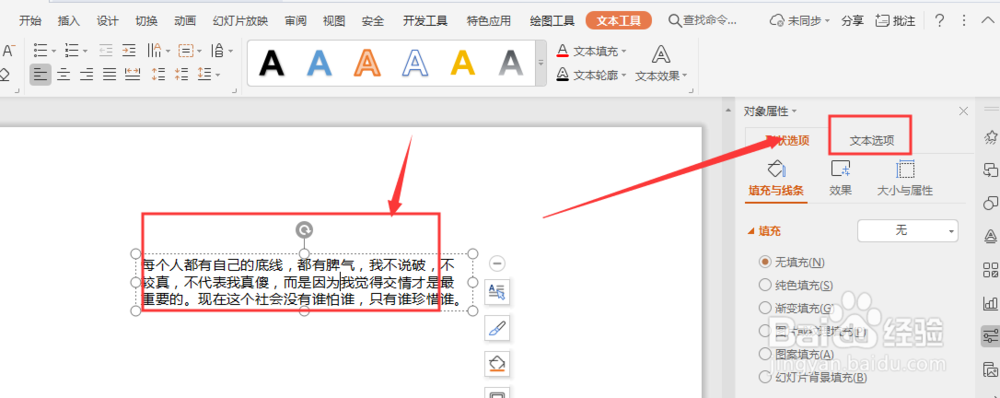Select the picture or texture fill radio
This screenshot has height=398, width=1000.
pos(765,330)
